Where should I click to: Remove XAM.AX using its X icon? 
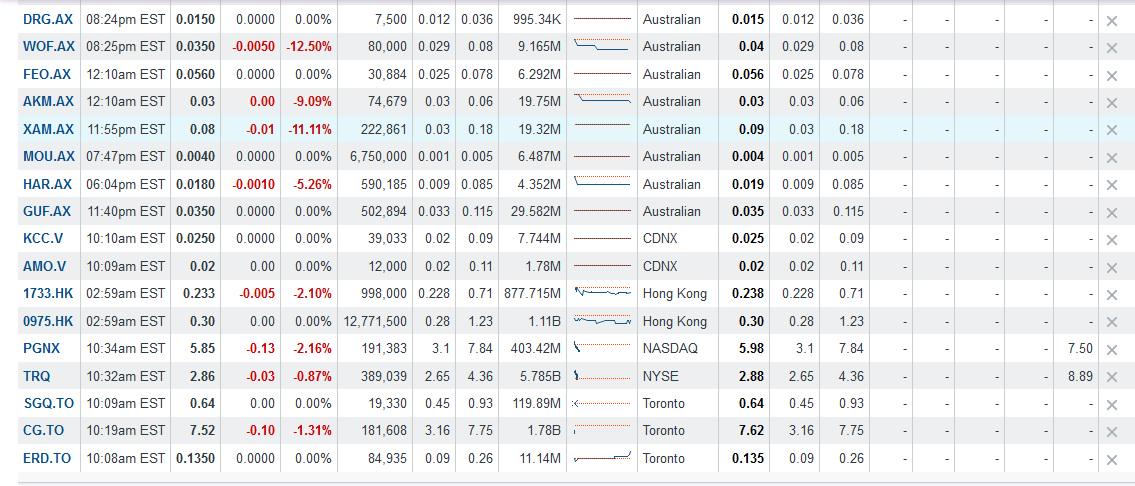tap(1112, 130)
